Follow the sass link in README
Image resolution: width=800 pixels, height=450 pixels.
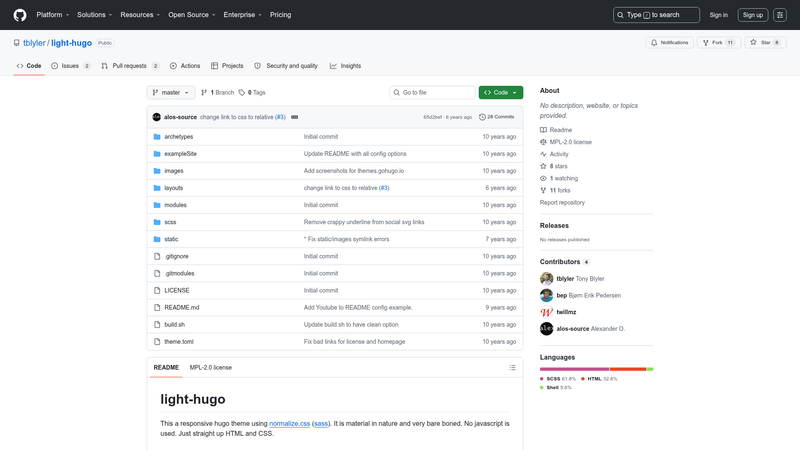(320, 423)
